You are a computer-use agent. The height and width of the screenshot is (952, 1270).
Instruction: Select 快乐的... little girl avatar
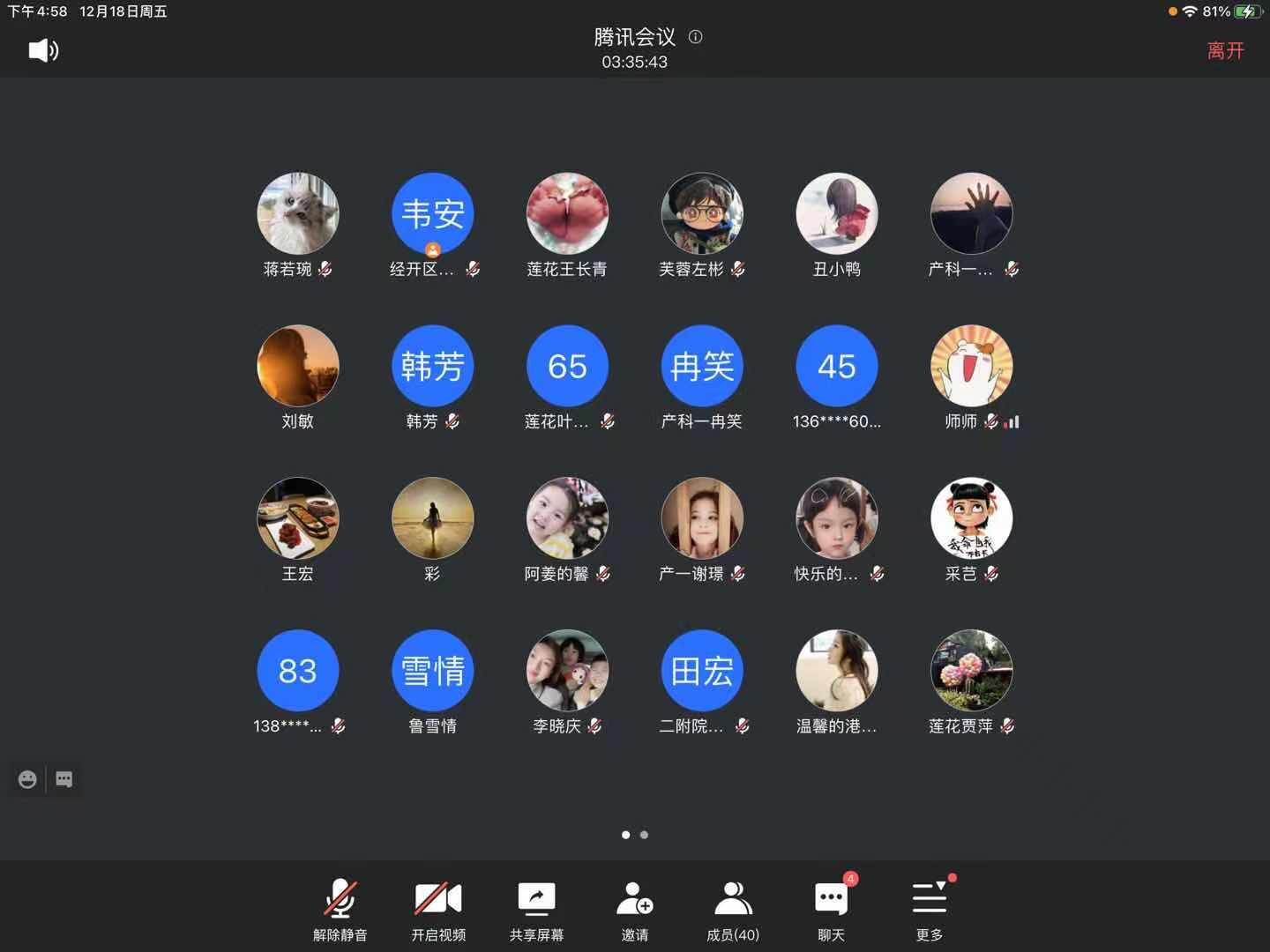tap(837, 518)
